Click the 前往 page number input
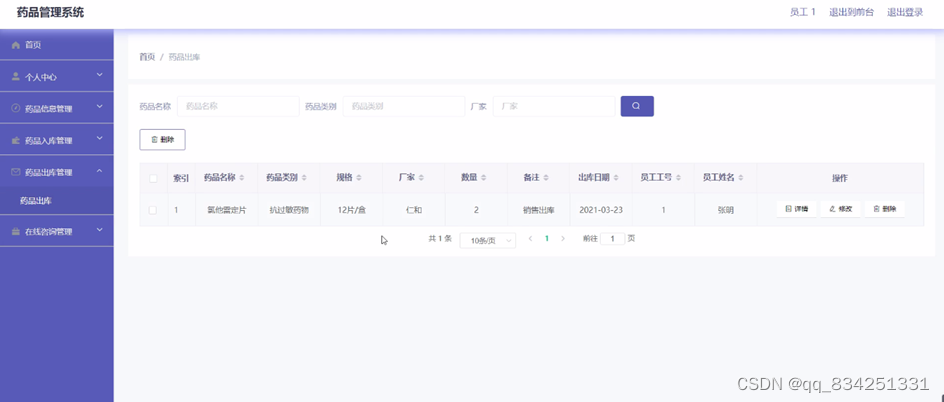The width and height of the screenshot is (944, 402). pyautogui.click(x=613, y=239)
